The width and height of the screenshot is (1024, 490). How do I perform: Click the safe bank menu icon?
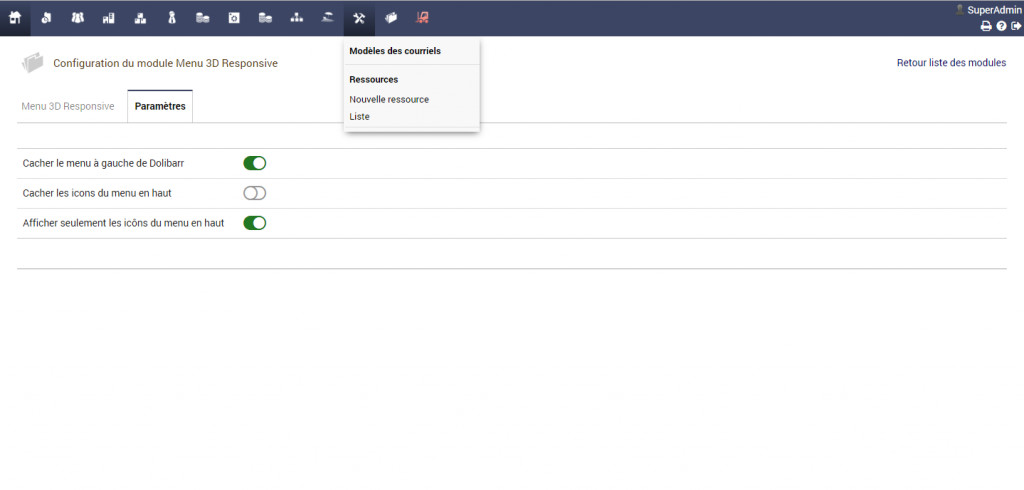(234, 18)
